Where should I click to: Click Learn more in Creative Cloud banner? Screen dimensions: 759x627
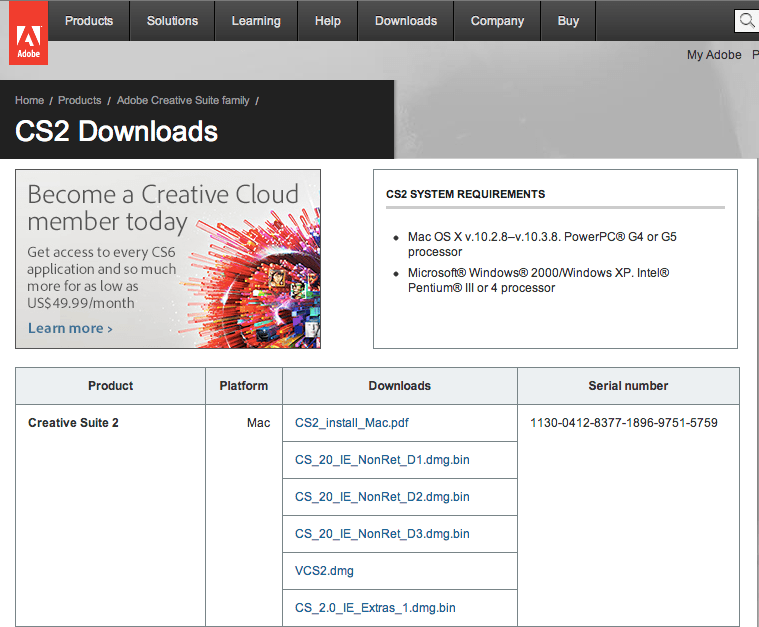point(70,328)
